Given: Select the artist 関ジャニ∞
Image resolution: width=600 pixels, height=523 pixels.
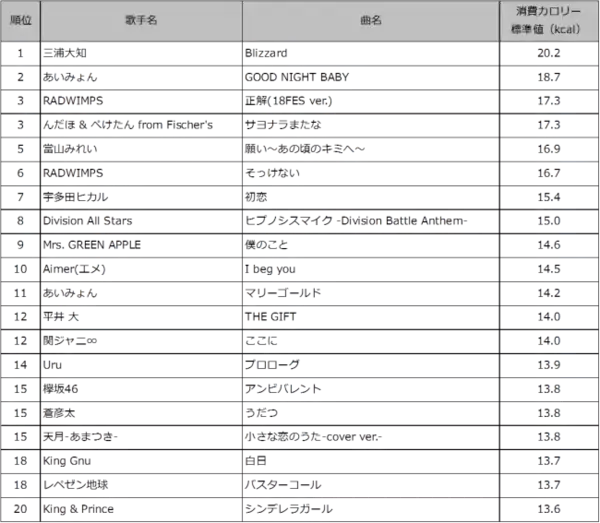Looking at the screenshot, I should 70,341.
